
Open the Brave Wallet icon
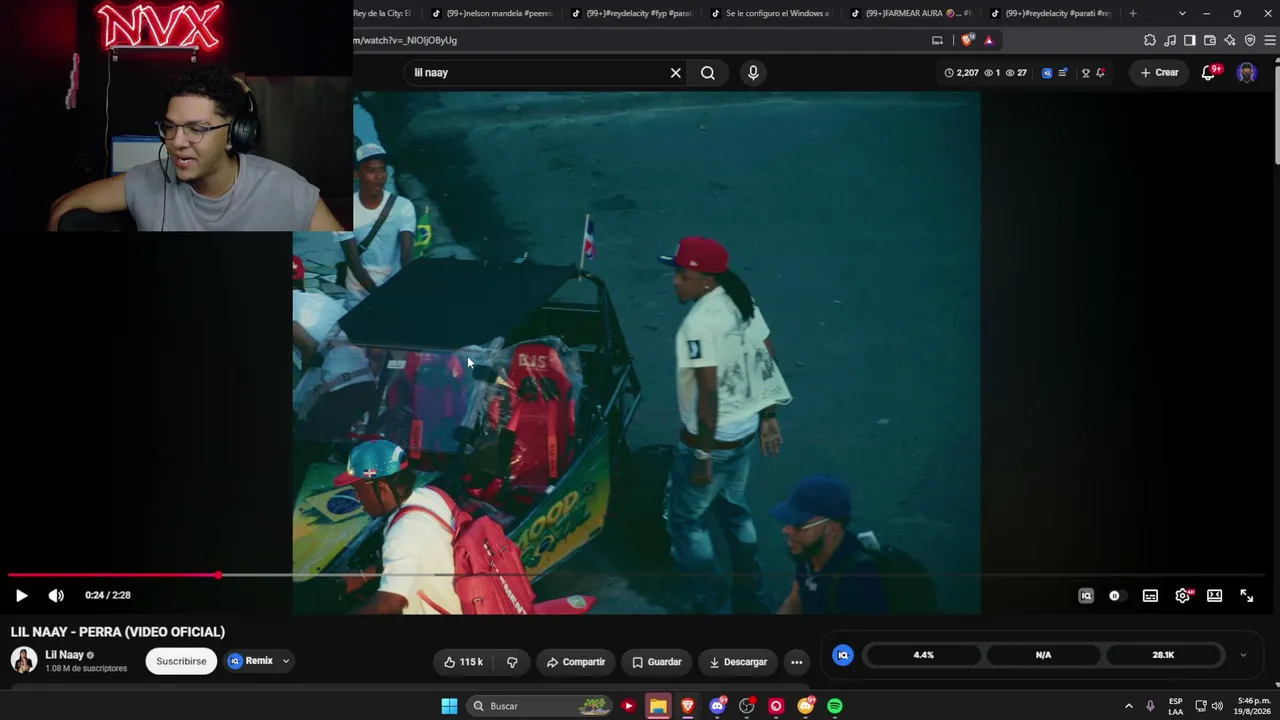click(1210, 40)
